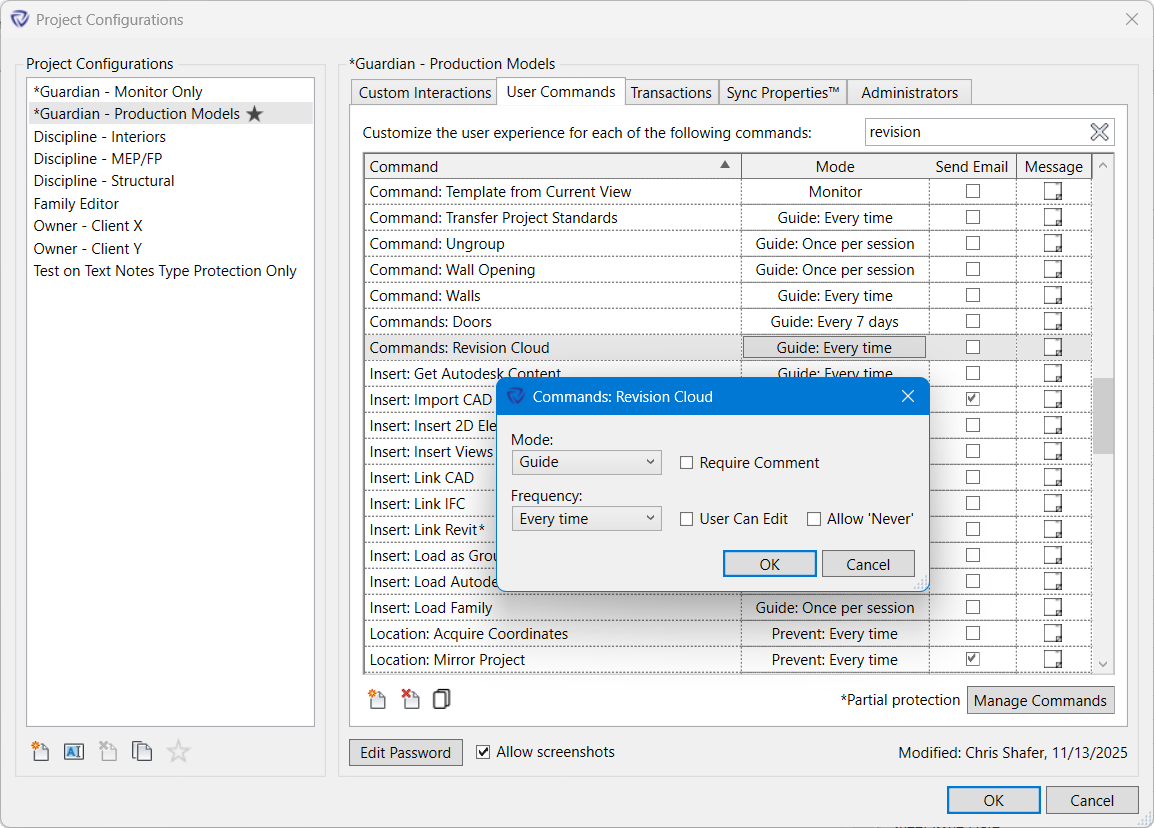Duplicate the selected project configuration
Viewport: 1154px width, 828px height.
click(x=141, y=751)
